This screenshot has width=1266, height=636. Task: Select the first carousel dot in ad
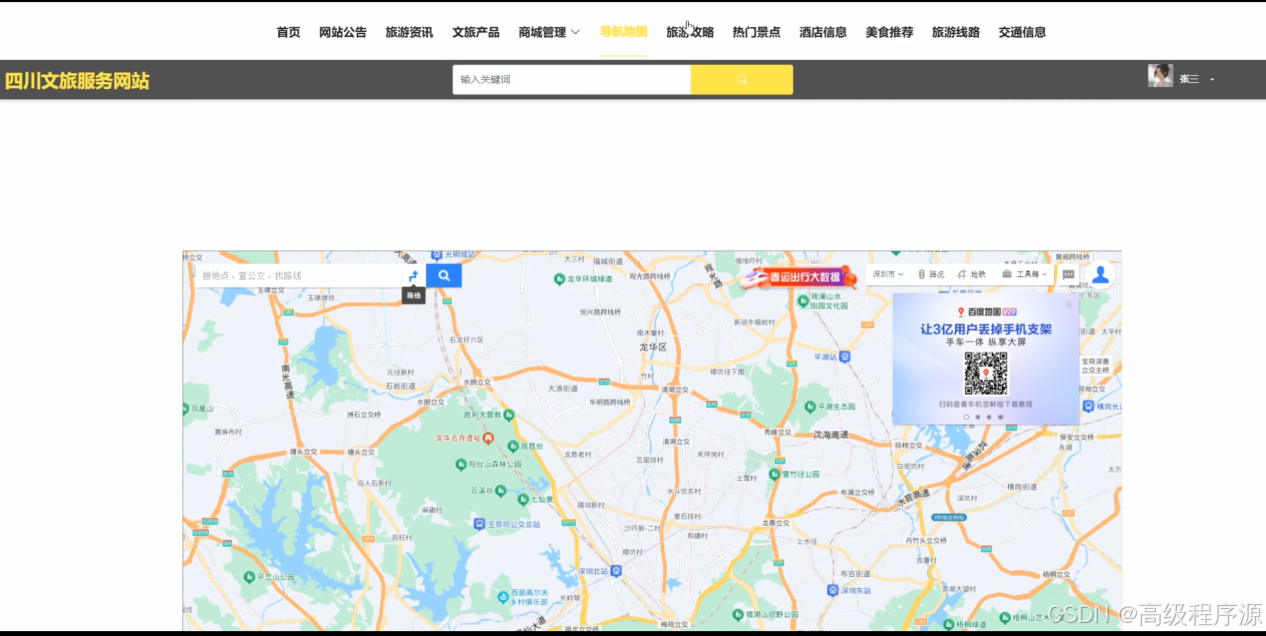pos(966,417)
